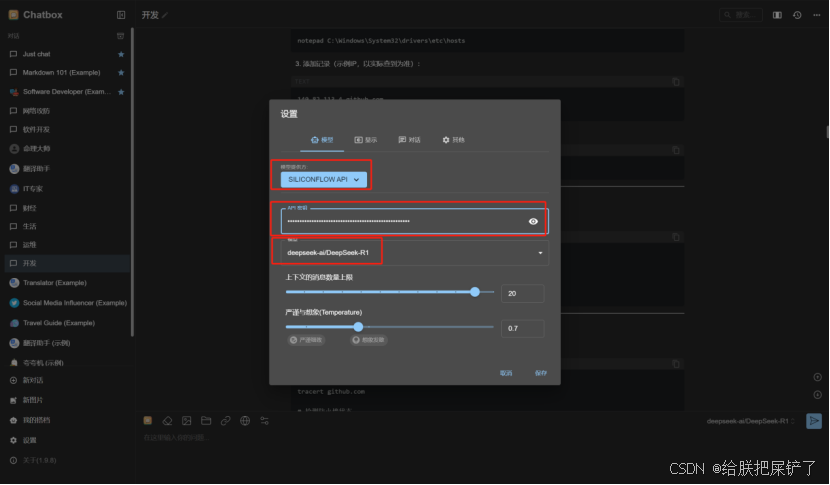830x485 pixels.
Task: Open the three-dot more menu in top bar
Action: pos(817,15)
